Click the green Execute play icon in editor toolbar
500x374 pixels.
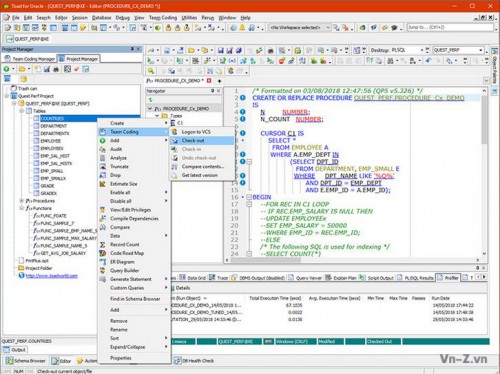click(x=150, y=61)
